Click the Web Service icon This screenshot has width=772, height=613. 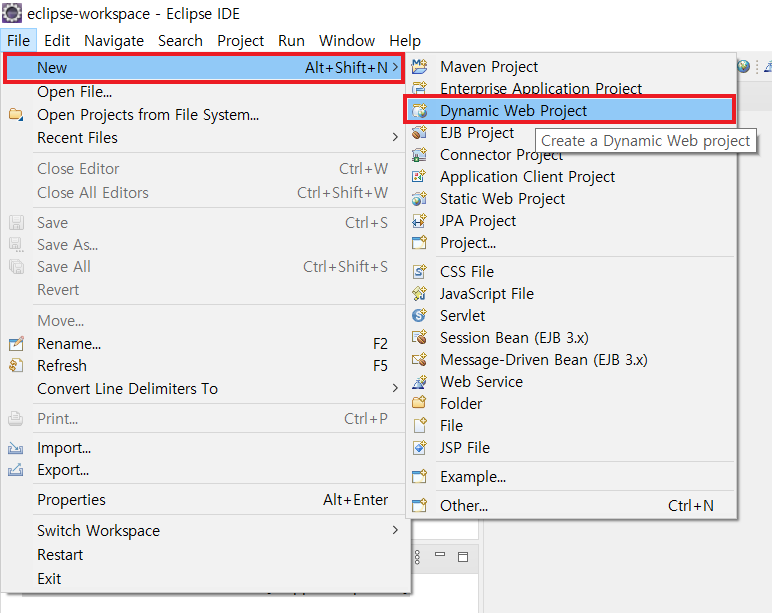pyautogui.click(x=419, y=382)
